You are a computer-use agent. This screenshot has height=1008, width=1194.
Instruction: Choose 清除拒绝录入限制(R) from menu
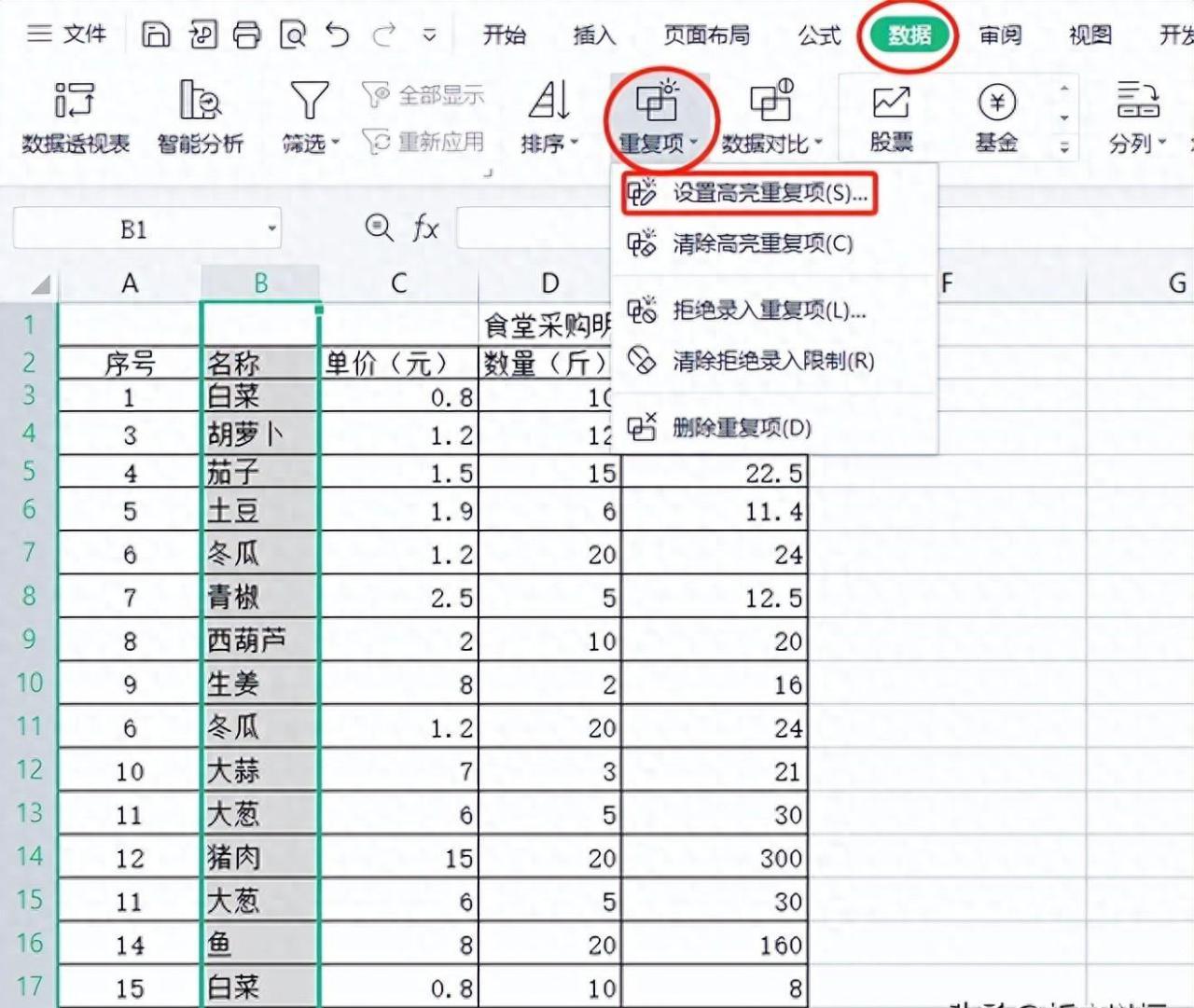[x=773, y=360]
